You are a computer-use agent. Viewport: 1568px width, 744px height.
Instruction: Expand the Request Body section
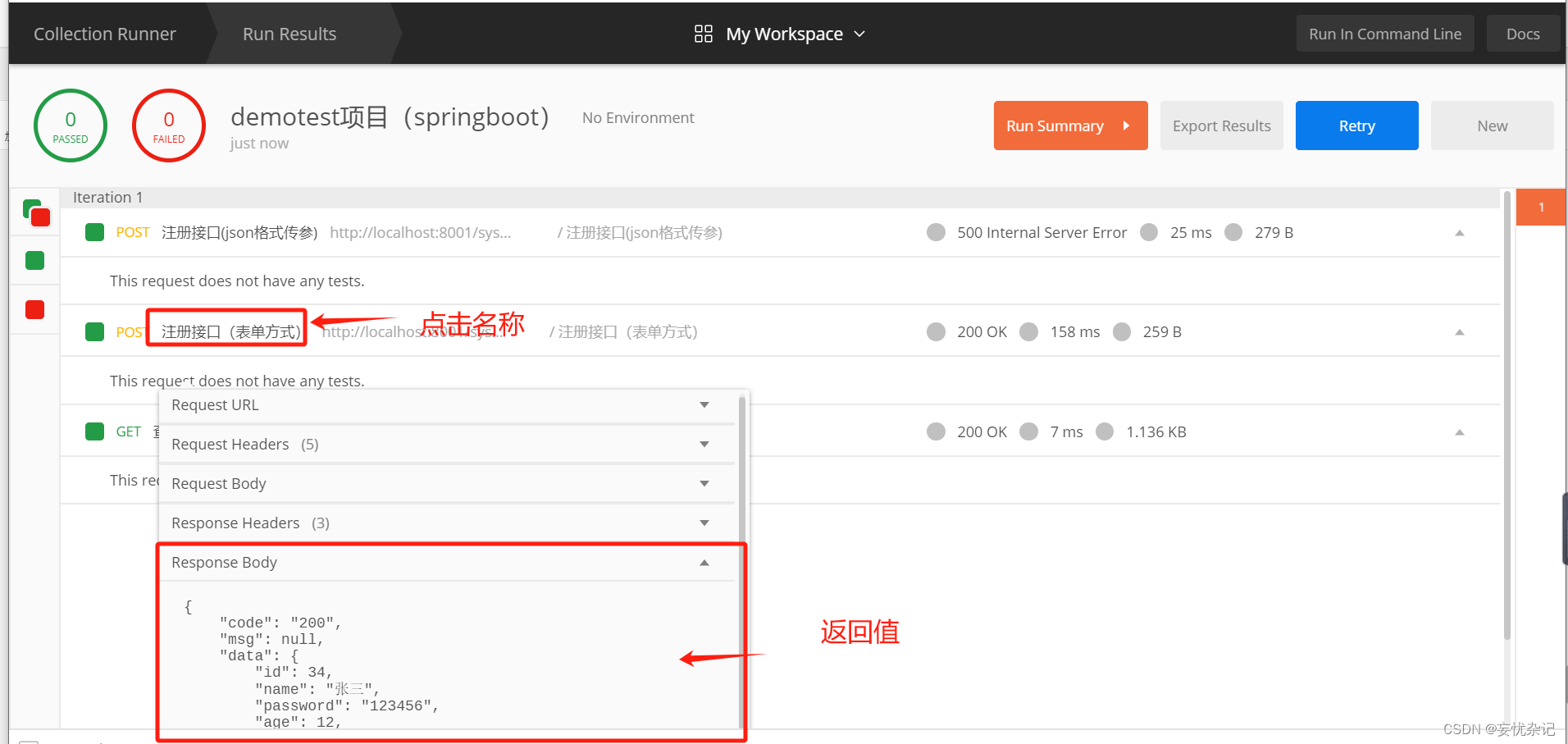(x=447, y=484)
